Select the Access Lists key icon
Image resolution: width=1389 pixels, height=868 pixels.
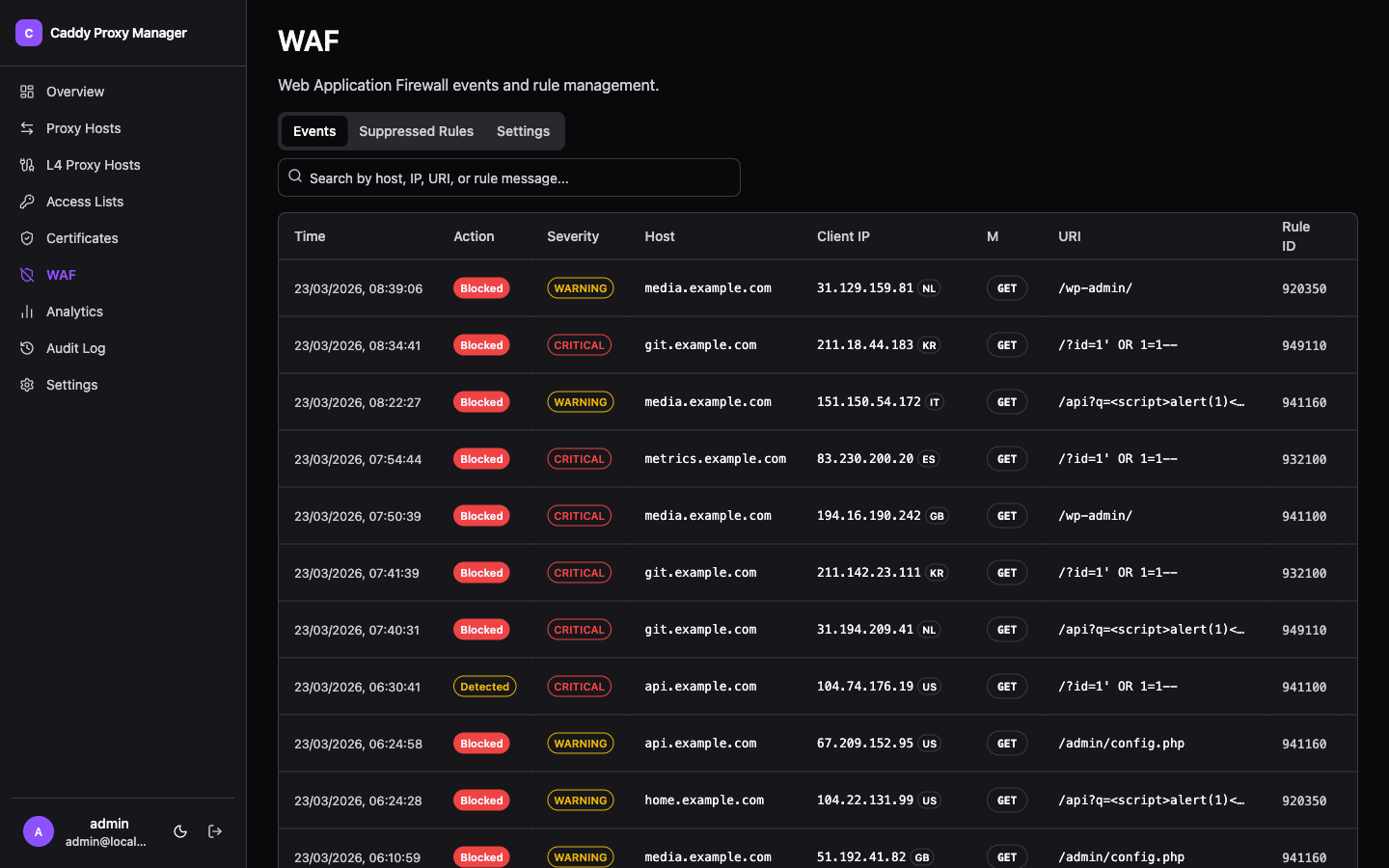click(x=27, y=202)
